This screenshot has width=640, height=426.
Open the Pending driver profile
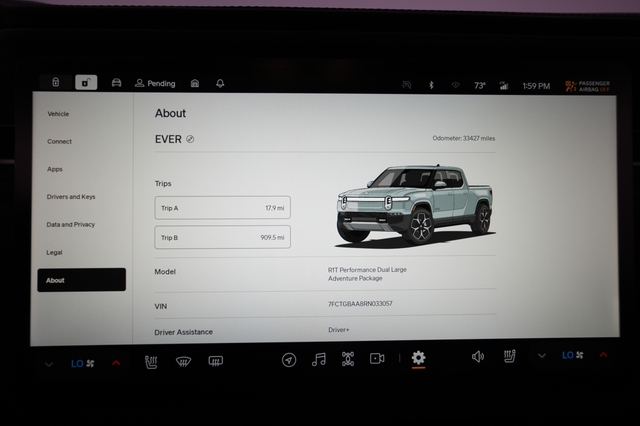click(155, 83)
